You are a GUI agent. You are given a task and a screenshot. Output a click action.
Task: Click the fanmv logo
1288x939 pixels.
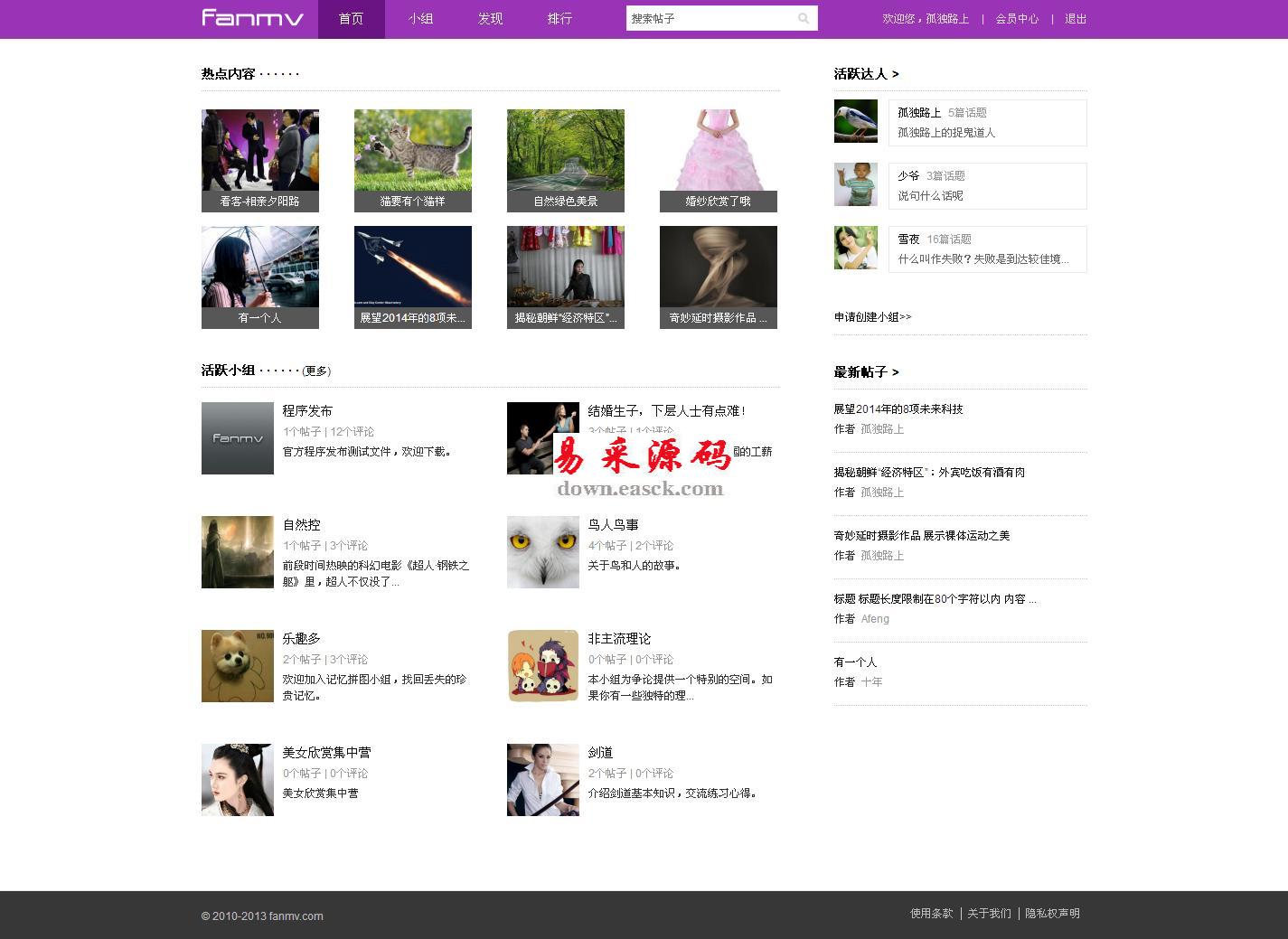click(x=253, y=18)
